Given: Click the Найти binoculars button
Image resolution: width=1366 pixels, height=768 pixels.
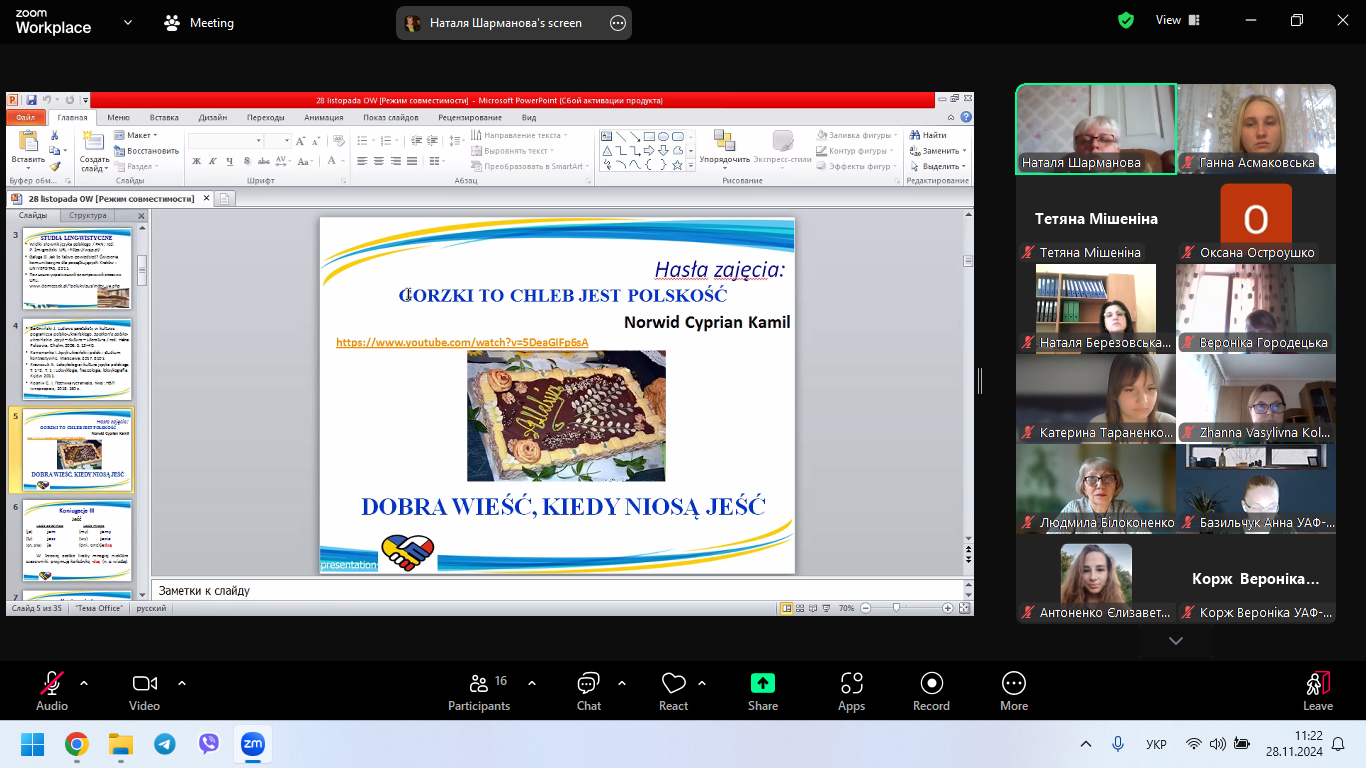Looking at the screenshot, I should coord(926,135).
